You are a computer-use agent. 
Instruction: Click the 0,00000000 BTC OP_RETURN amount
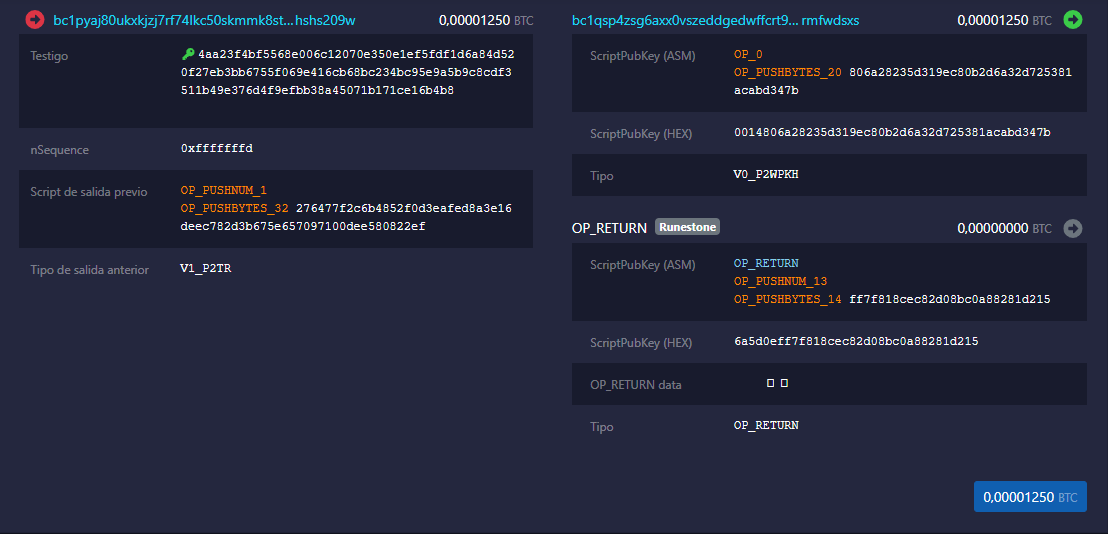[1004, 228]
